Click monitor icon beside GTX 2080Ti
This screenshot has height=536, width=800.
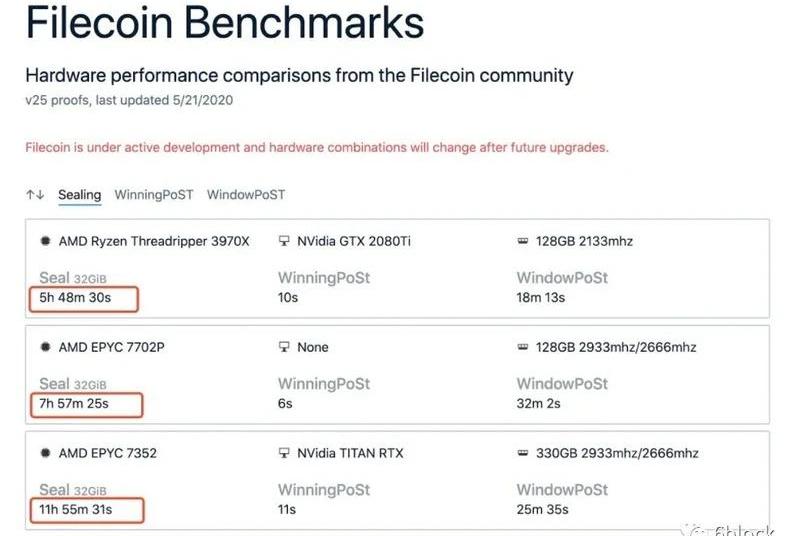[283, 241]
